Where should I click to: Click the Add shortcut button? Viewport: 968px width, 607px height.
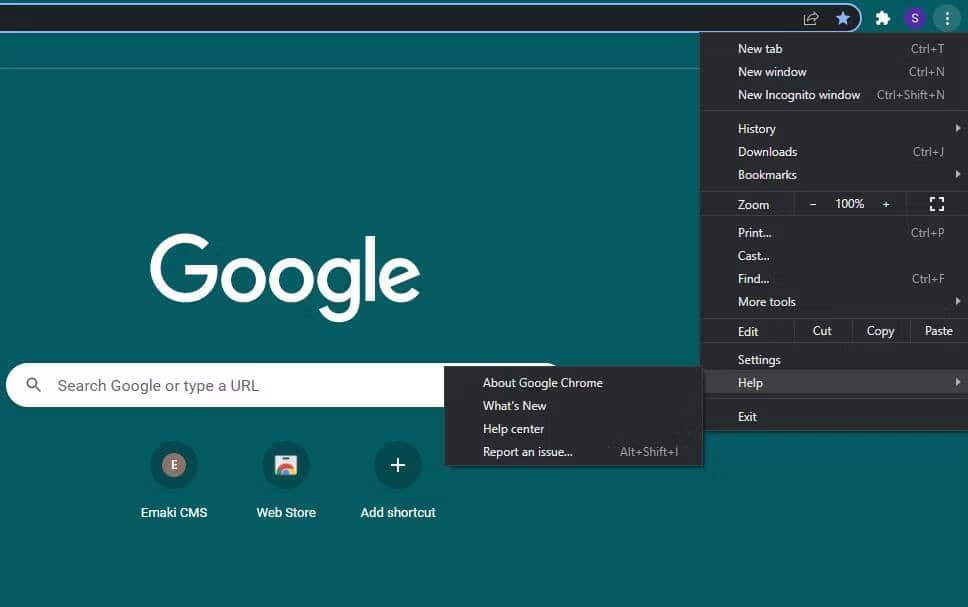[397, 465]
